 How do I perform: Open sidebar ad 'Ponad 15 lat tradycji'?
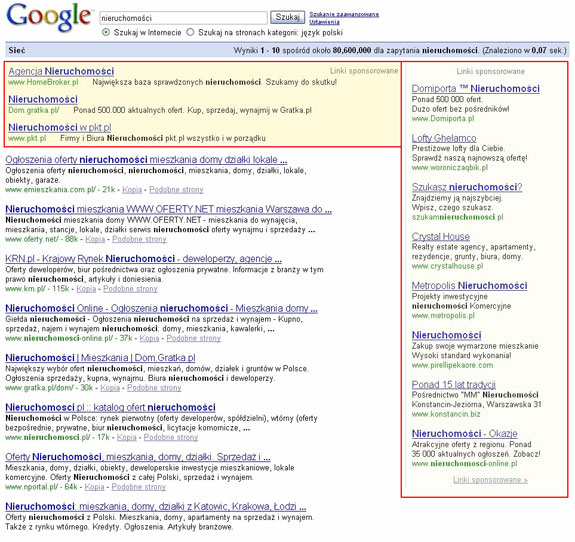coord(454,384)
